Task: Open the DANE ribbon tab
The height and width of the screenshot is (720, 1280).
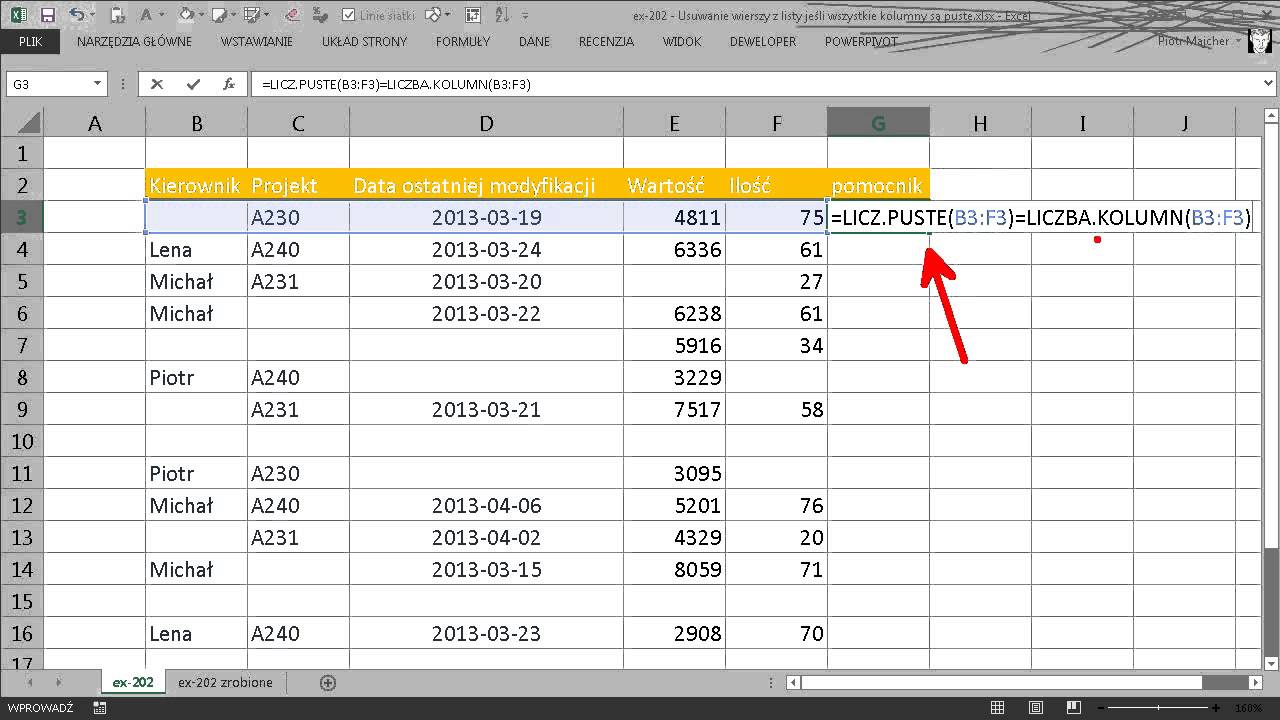Action: [x=534, y=42]
